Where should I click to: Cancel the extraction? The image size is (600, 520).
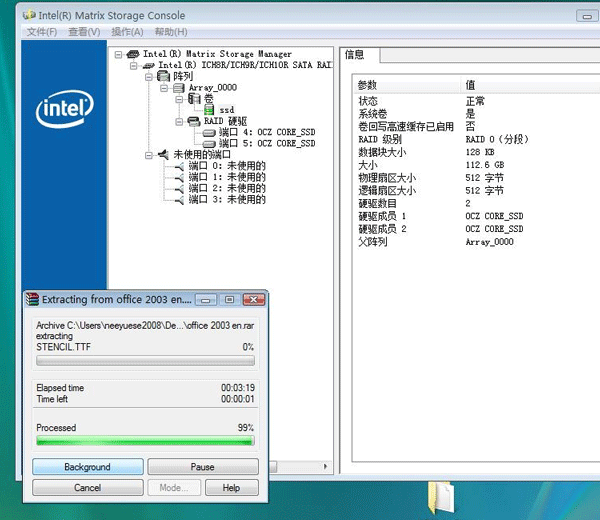88,487
